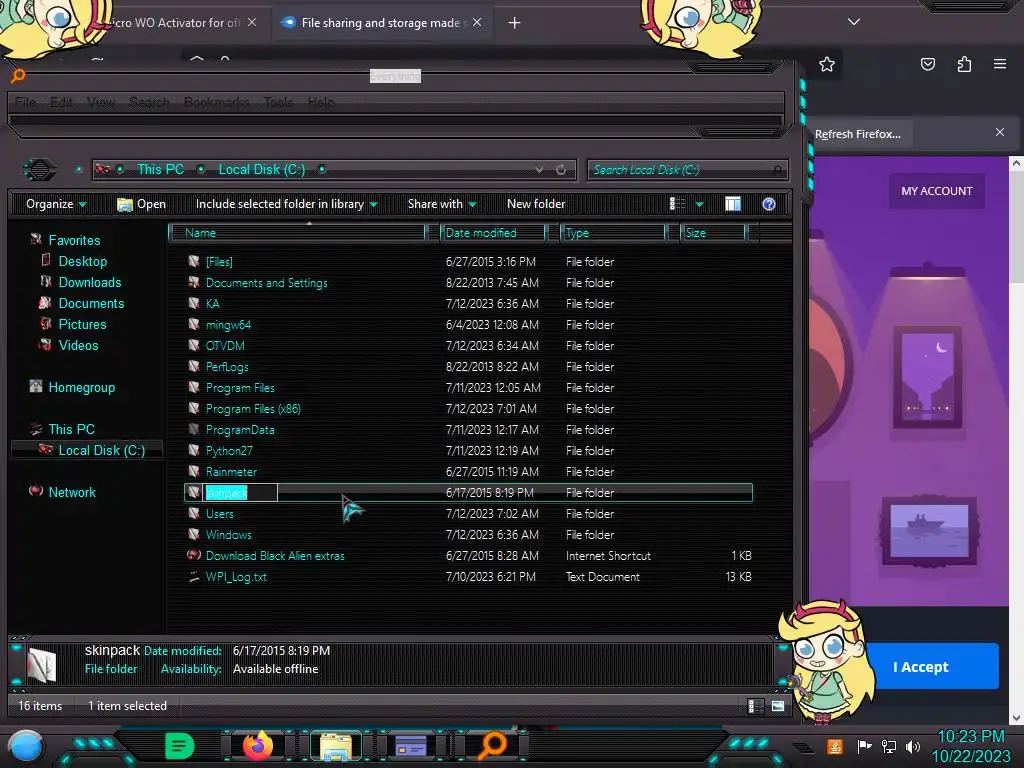Open Action Center flag tray icon
Screen dimensions: 1024x768
pyautogui.click(x=865, y=746)
